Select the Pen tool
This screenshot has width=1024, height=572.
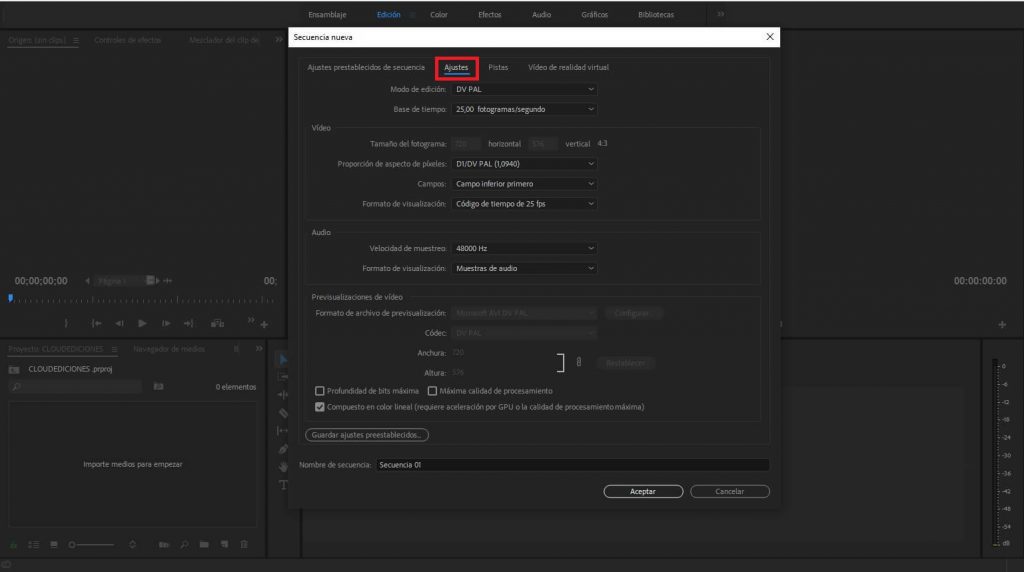(x=283, y=449)
